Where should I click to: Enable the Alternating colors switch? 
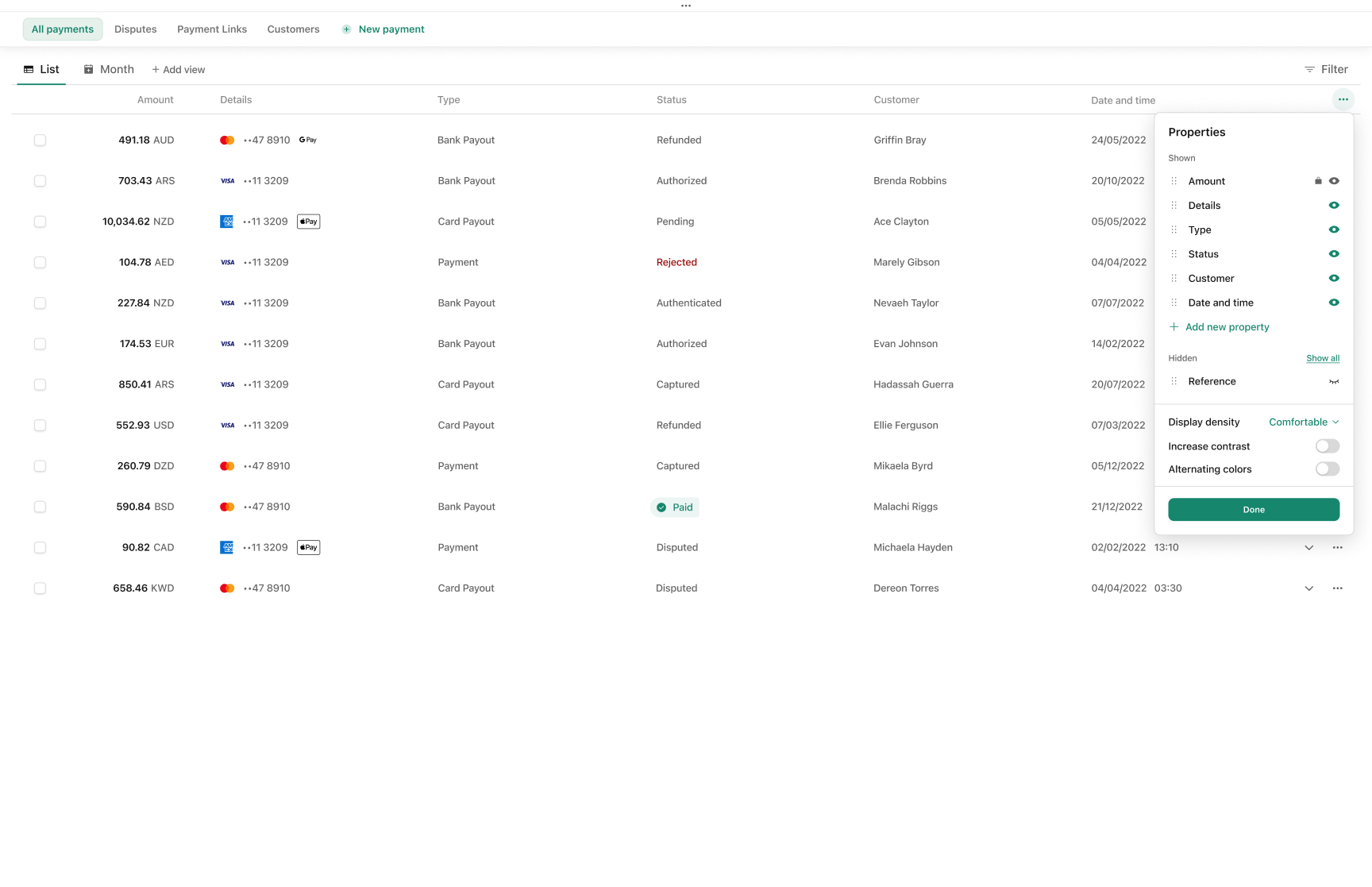click(1327, 469)
